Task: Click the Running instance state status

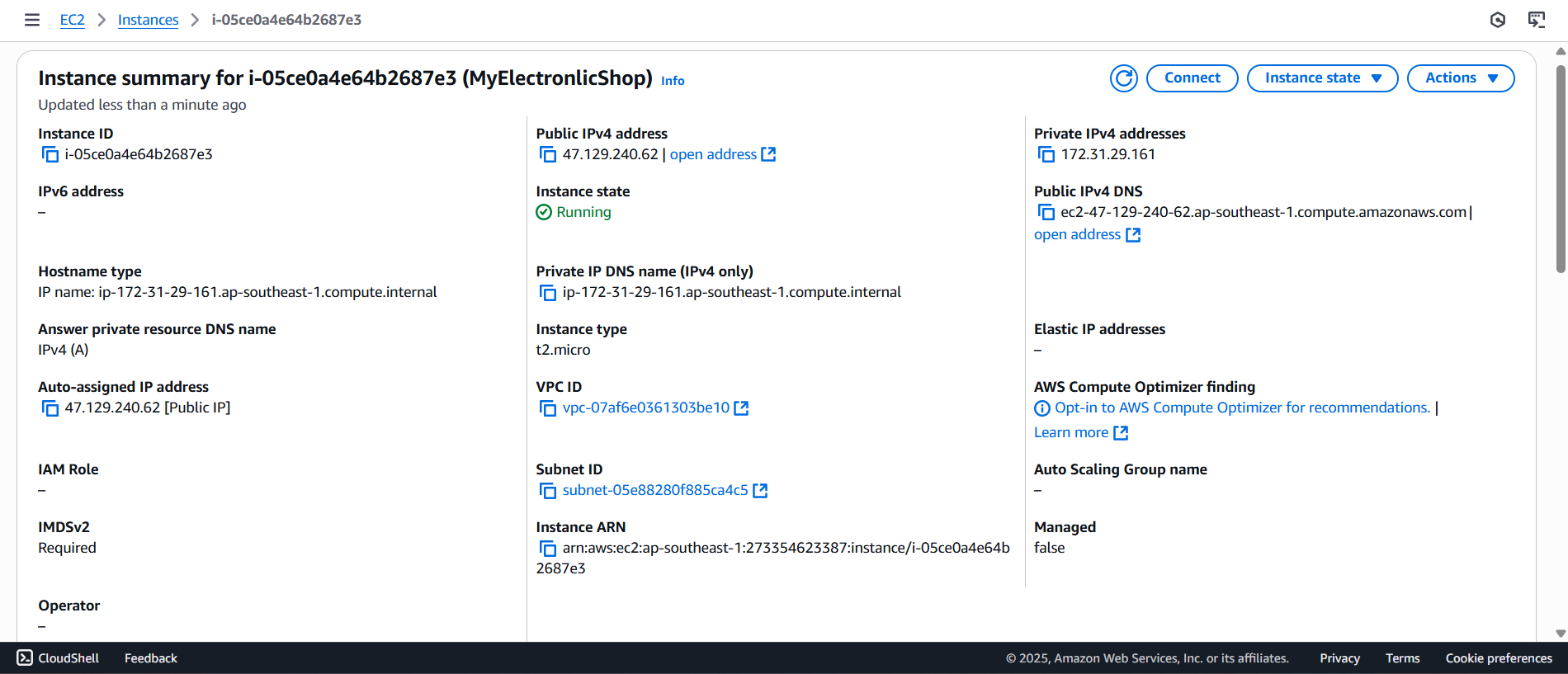Action: (574, 212)
